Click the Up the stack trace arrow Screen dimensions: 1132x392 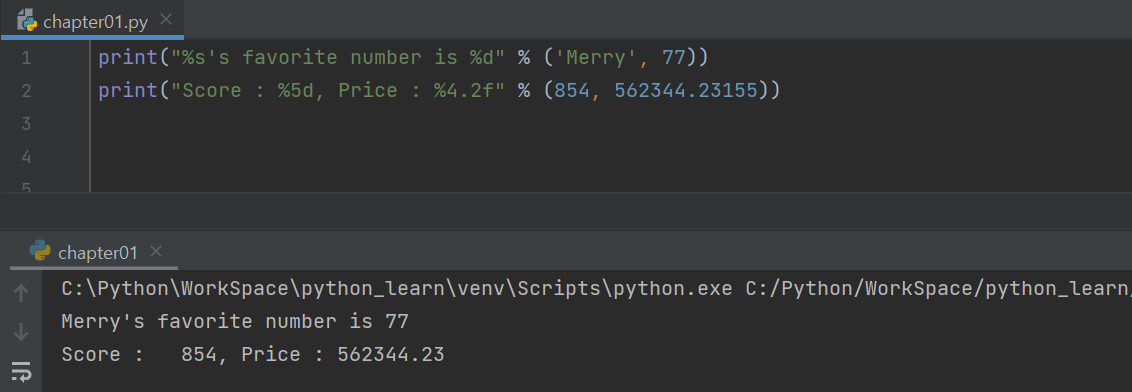[x=22, y=292]
